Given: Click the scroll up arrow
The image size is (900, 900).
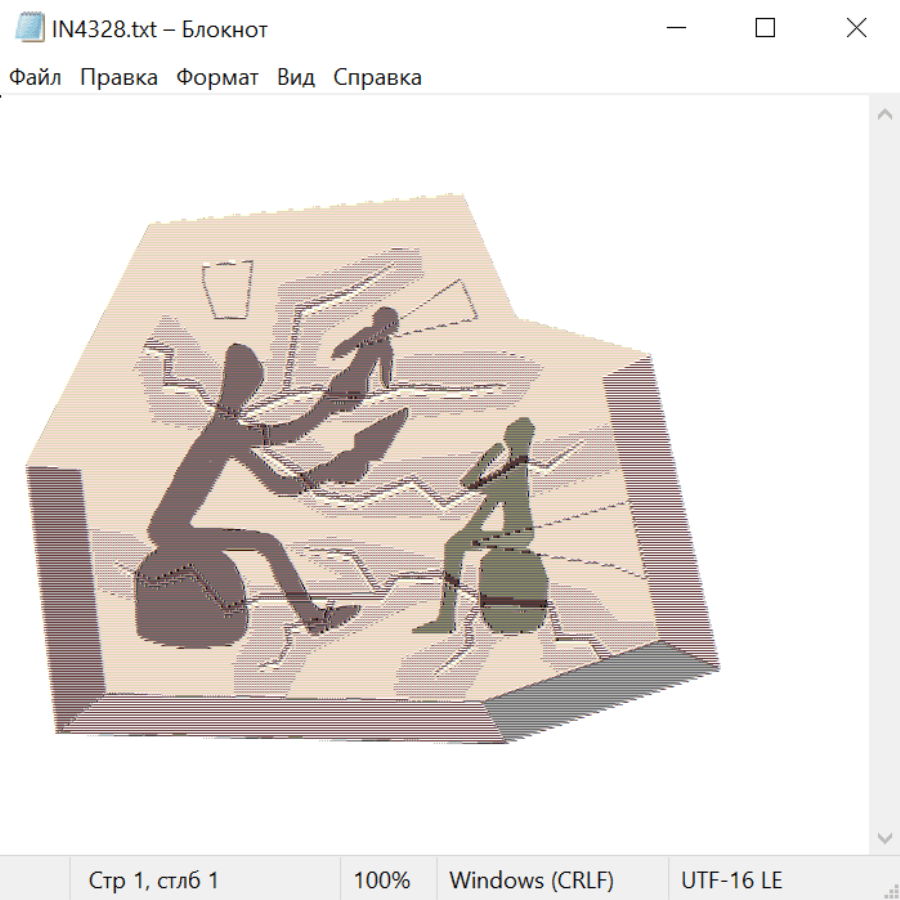Looking at the screenshot, I should pos(884,115).
